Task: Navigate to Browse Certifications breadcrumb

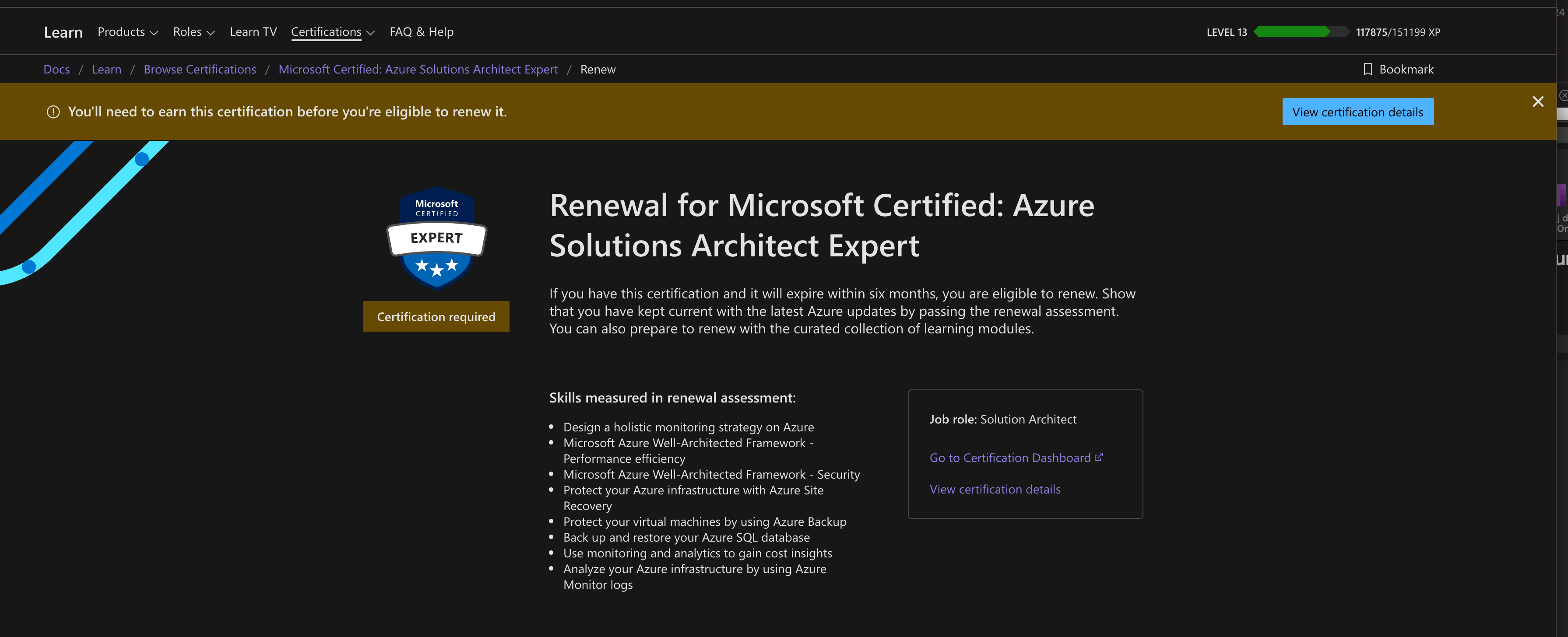Action: point(200,70)
